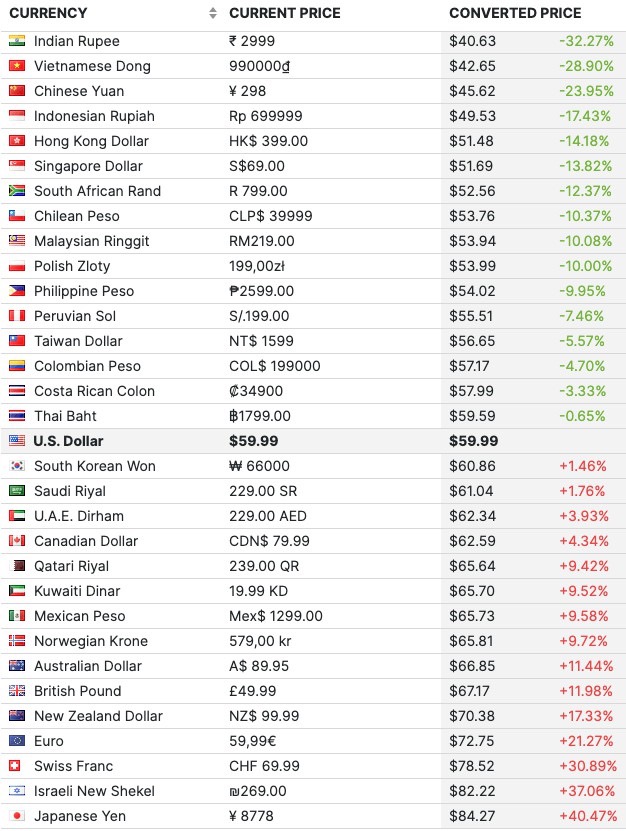Click the Chilean Peso flag icon
626x831 pixels.
16,216
